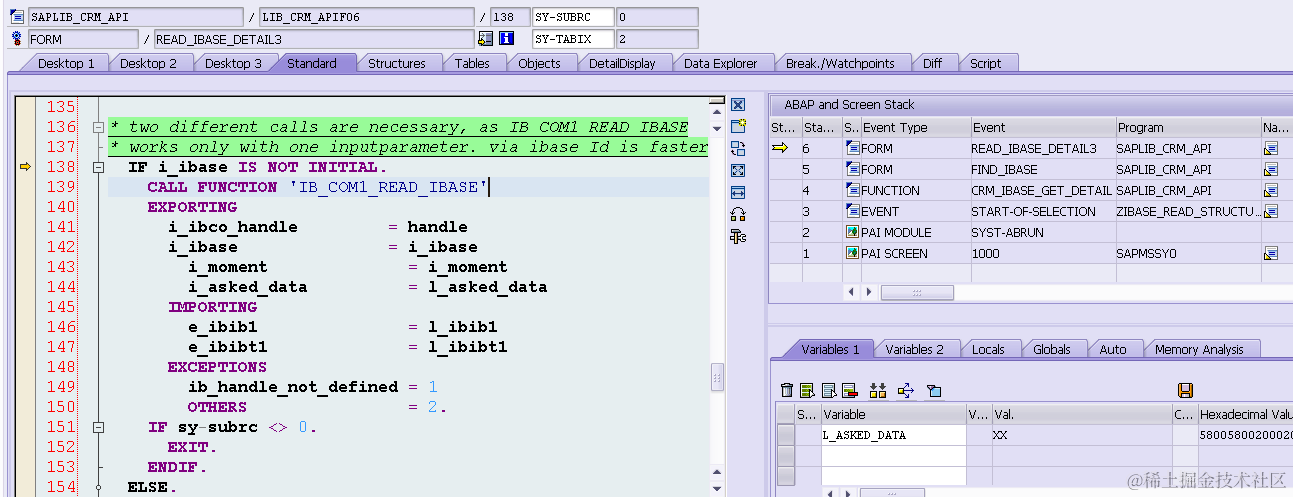1293x497 pixels.
Task: Collapse the IF block at line 138
Action: pyautogui.click(x=98, y=167)
